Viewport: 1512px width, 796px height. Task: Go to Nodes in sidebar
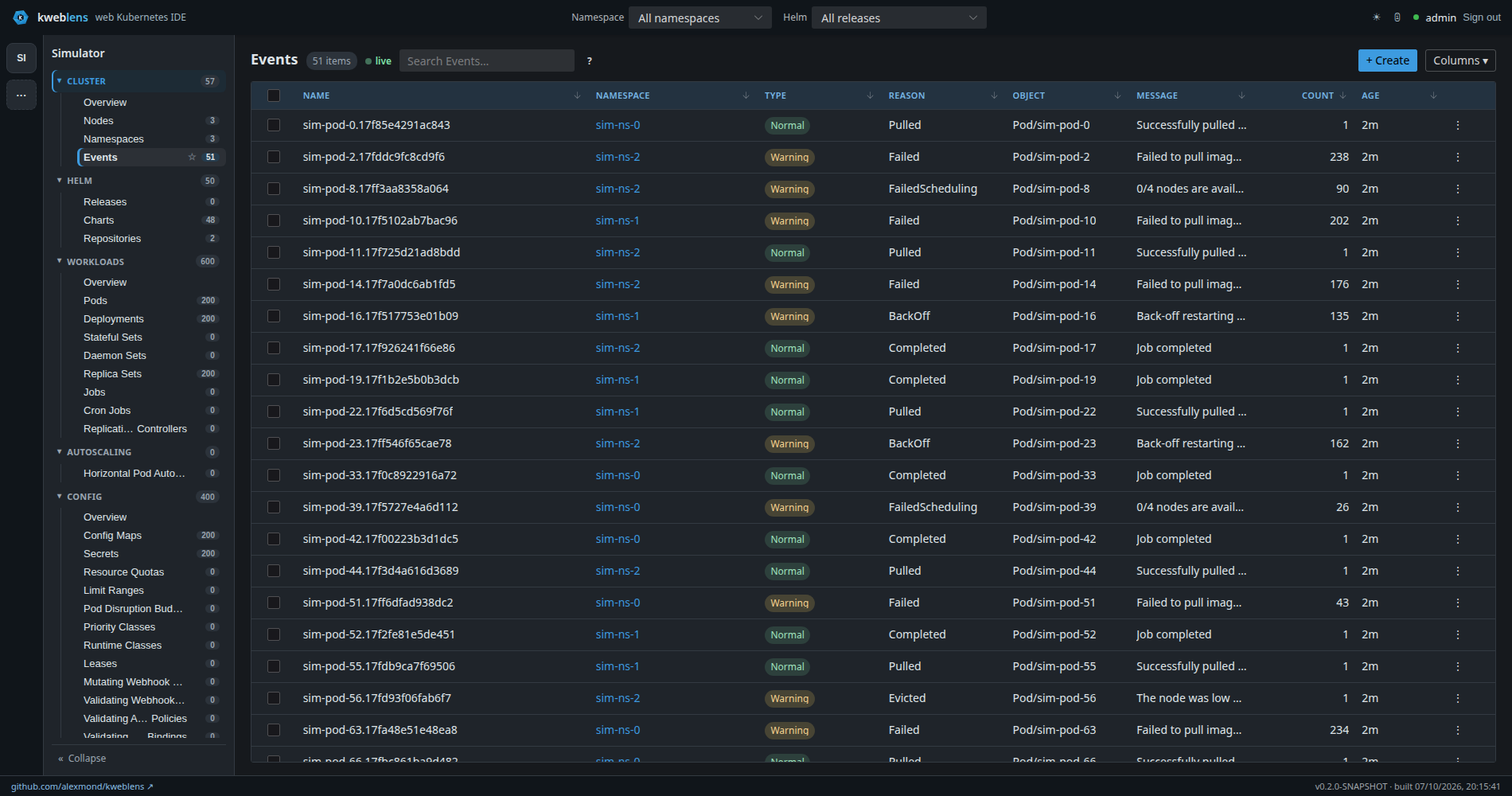(150, 120)
